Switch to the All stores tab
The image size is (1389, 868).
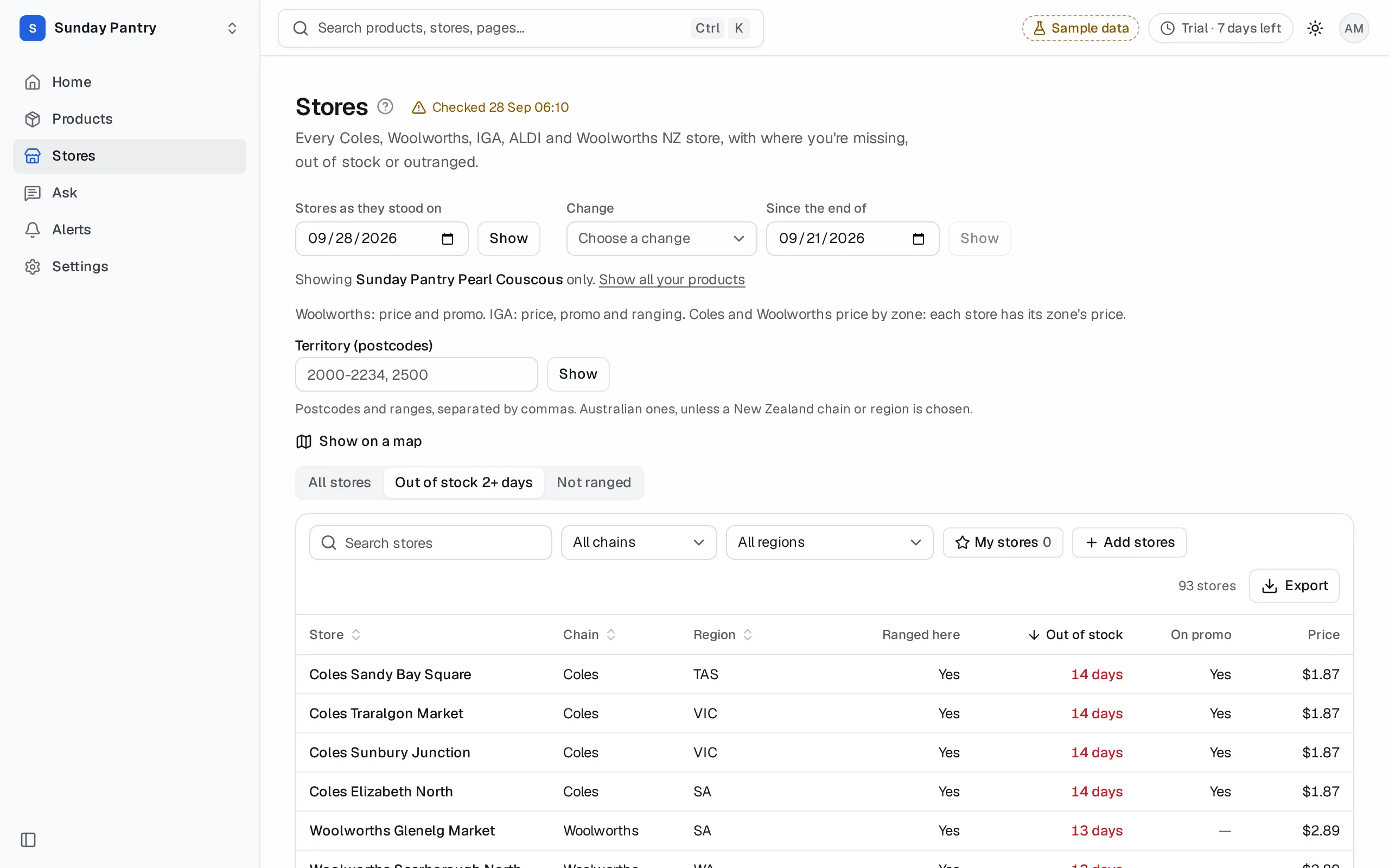340,483
